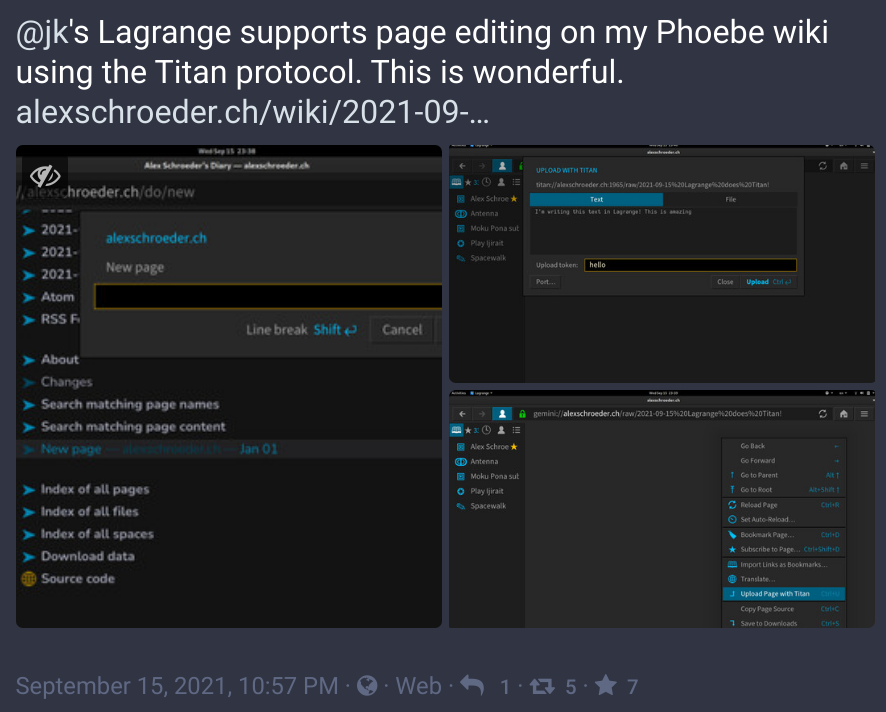Open the "Search matching page content" link

point(133,427)
